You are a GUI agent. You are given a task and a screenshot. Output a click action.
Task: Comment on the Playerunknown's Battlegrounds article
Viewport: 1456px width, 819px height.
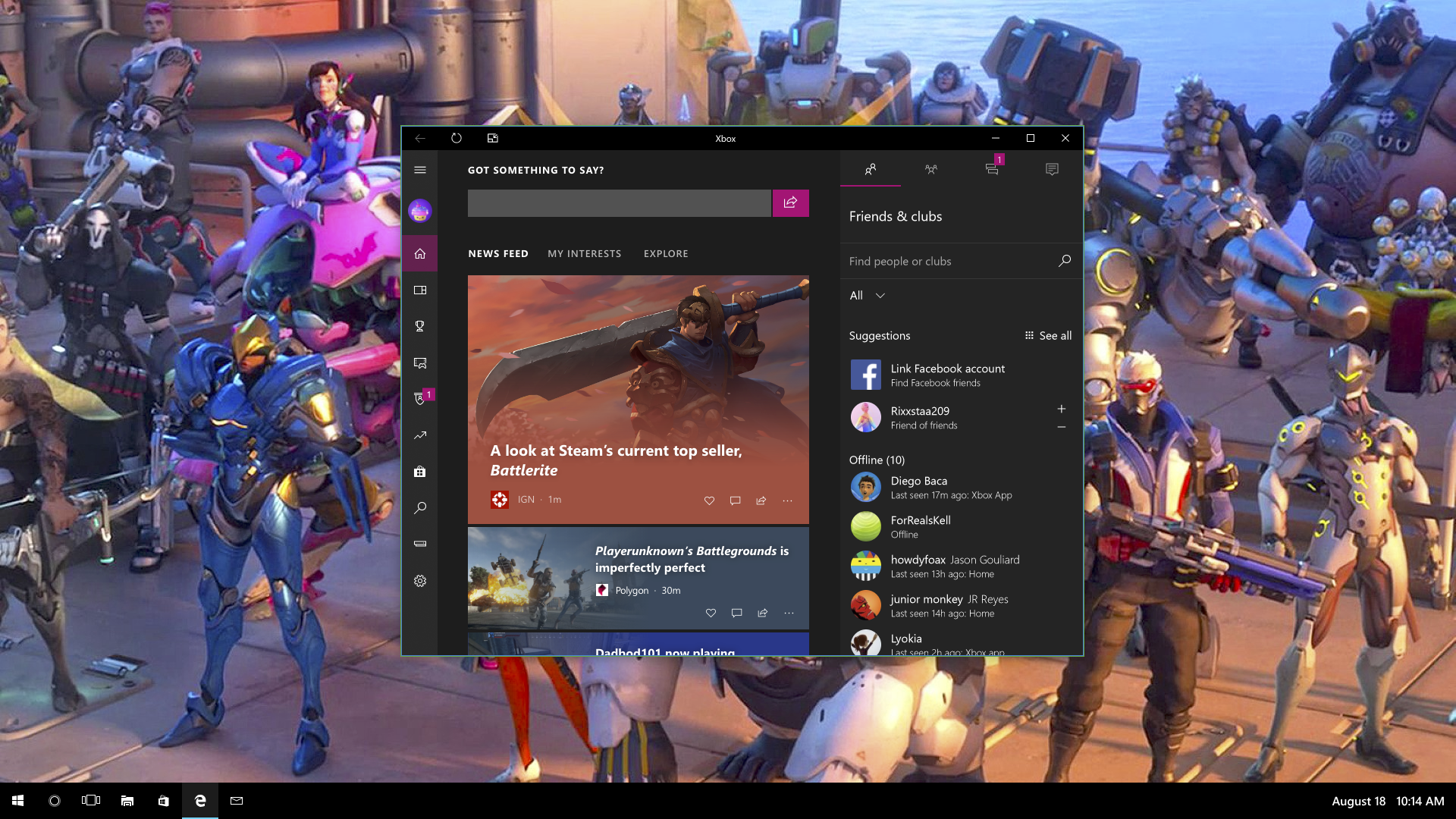coord(736,613)
